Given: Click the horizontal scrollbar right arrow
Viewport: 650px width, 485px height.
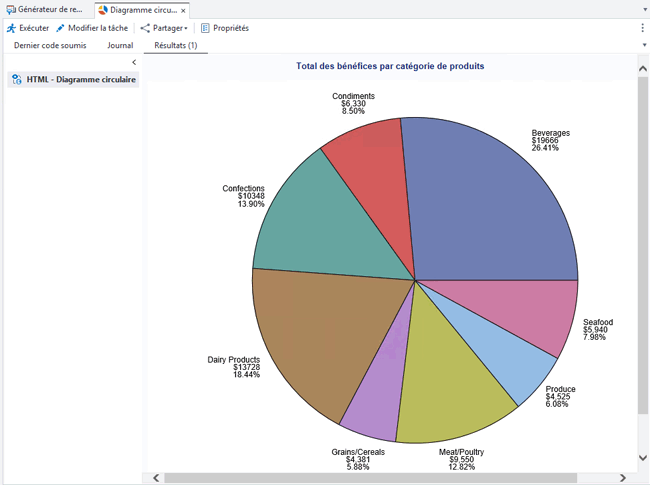Looking at the screenshot, I should point(623,478).
